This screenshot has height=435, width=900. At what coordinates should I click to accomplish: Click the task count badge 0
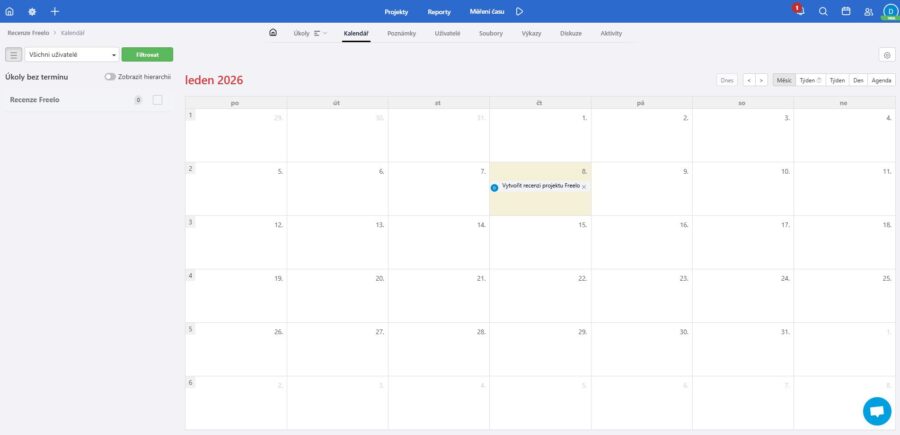coord(138,100)
